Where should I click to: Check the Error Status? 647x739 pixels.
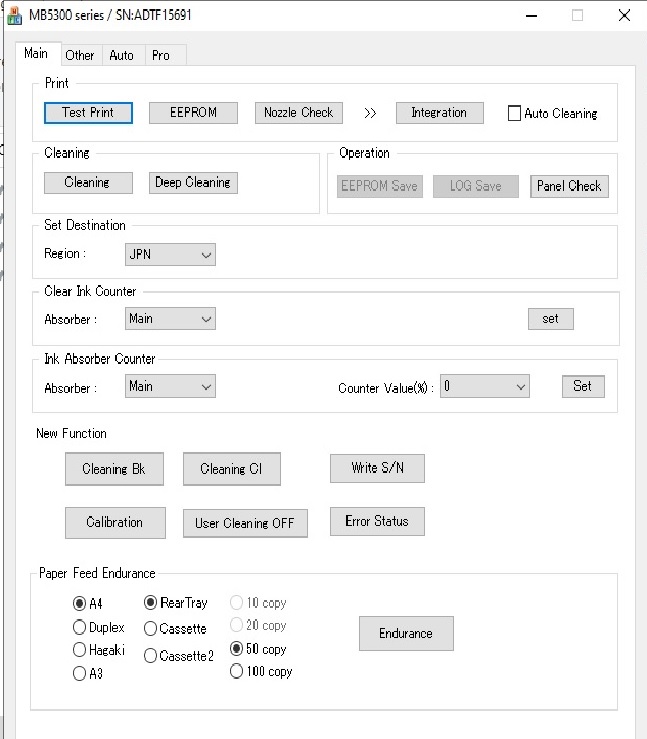pos(377,521)
